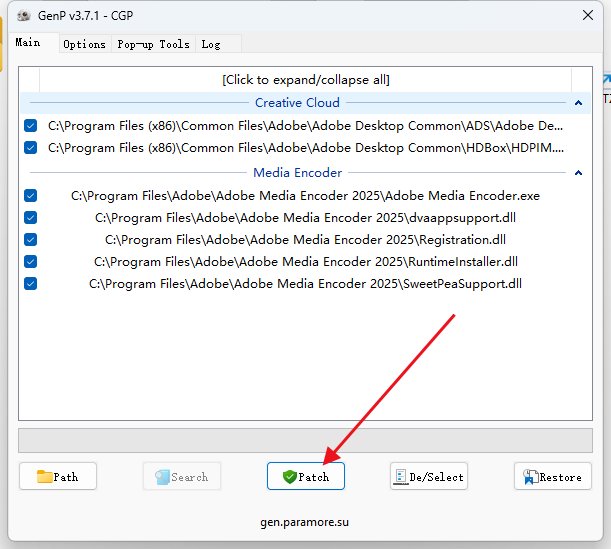Click the magnifier icon on Search
Image resolution: width=611 pixels, height=549 pixels.
[162, 477]
